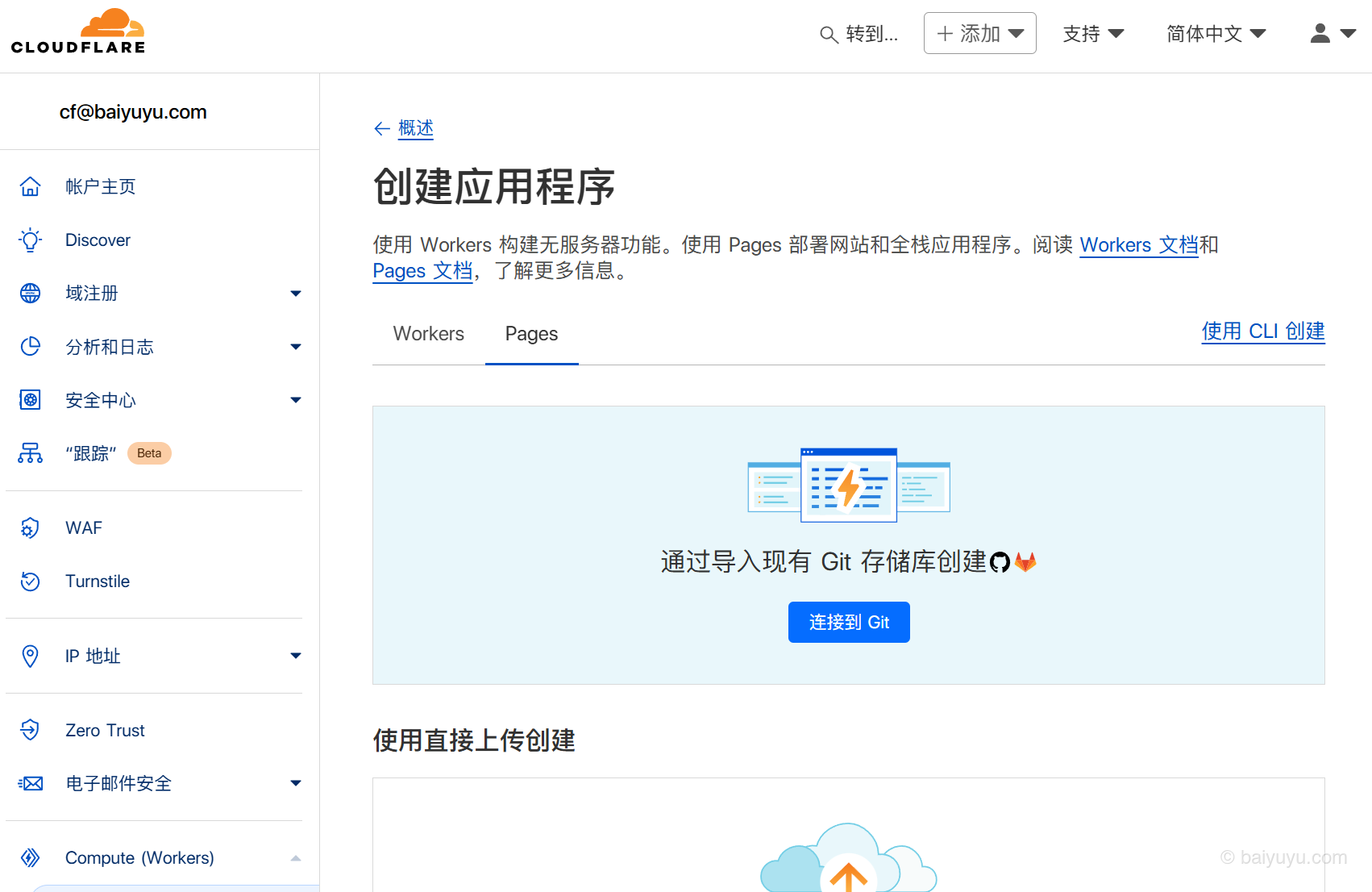Click the 跟踪 Beta tracing icon
Viewport: 1372px width, 892px height.
(x=30, y=452)
